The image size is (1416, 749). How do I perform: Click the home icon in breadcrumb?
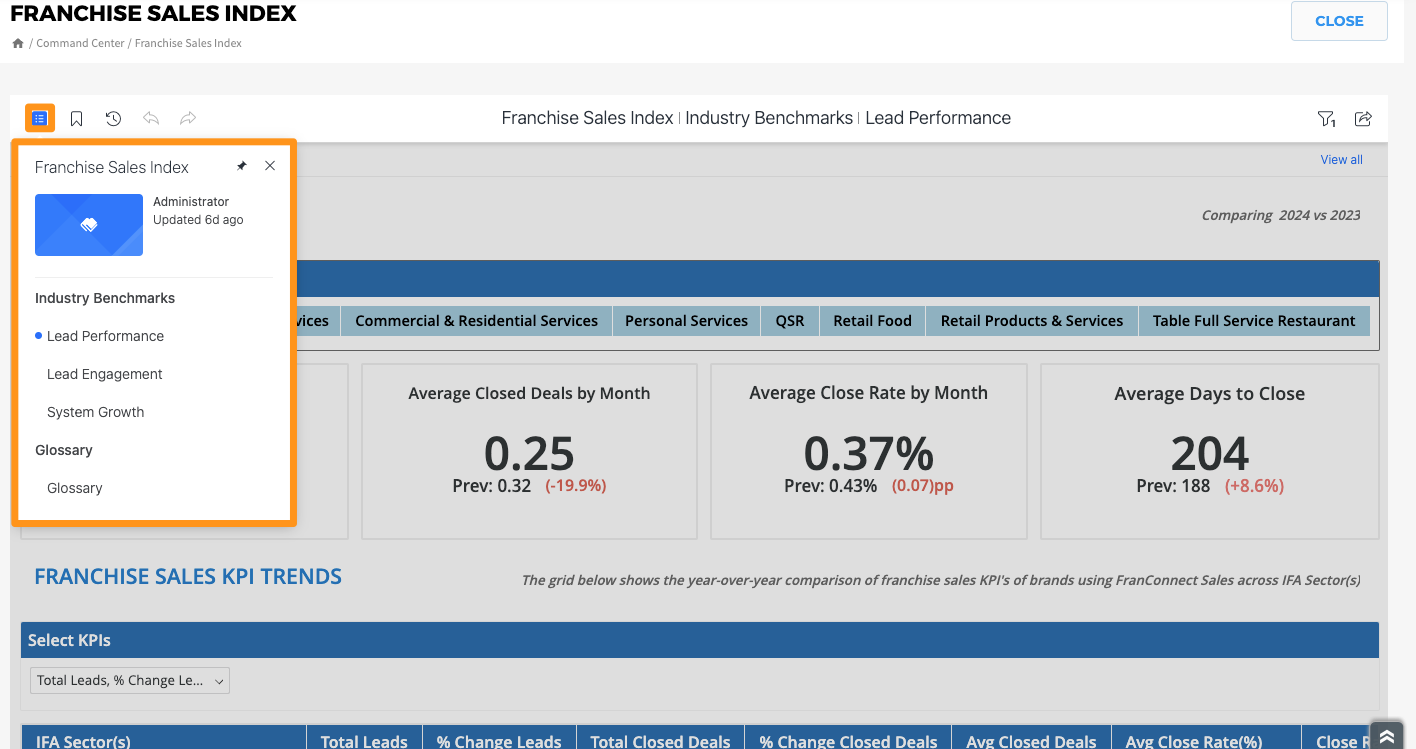pyautogui.click(x=18, y=43)
